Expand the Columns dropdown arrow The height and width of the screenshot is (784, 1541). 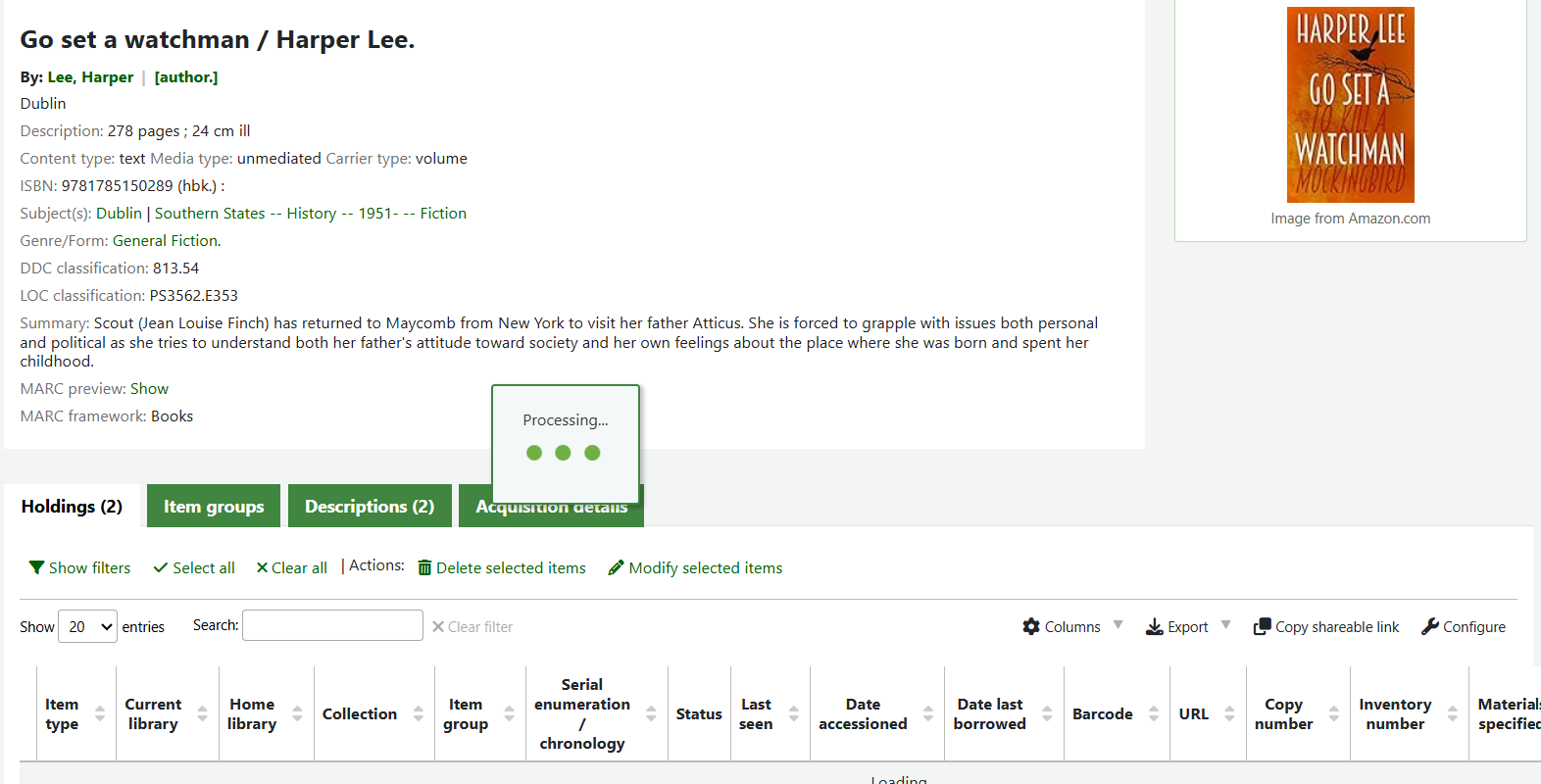[x=1118, y=624]
